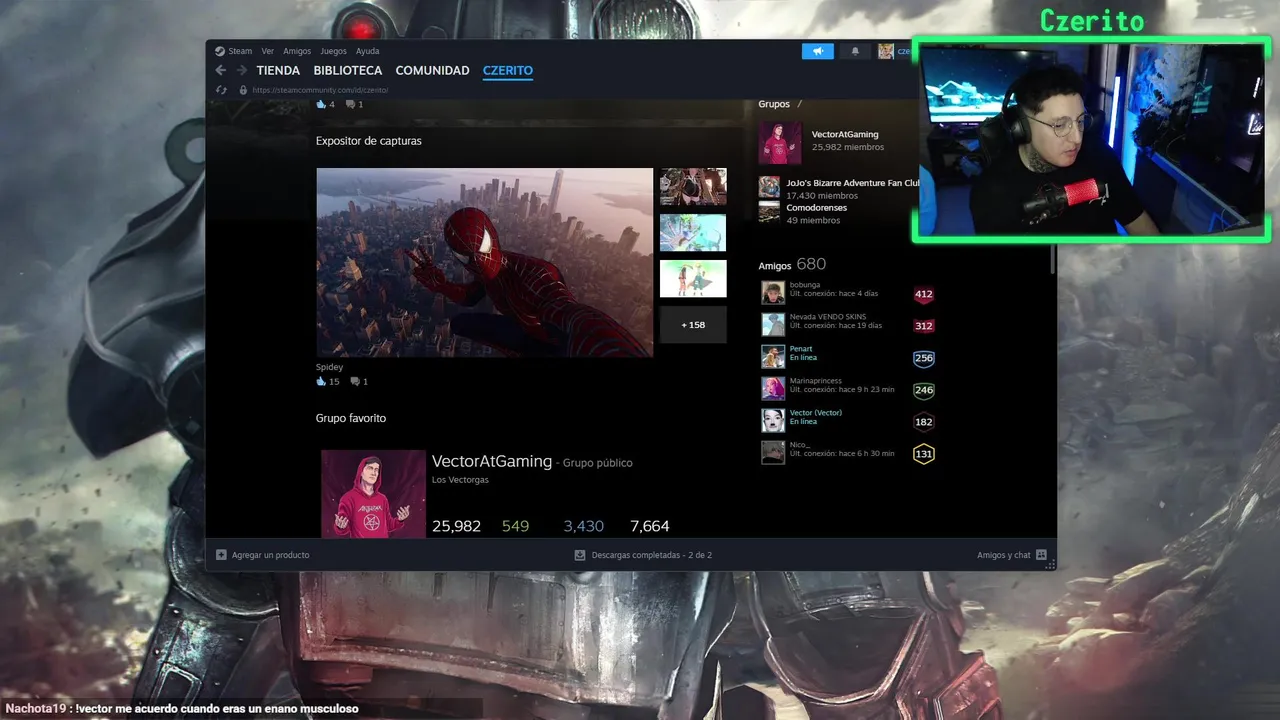This screenshot has height=720, width=1280.
Task: Open Nevada VENDO SKINS avatar
Action: coord(773,324)
